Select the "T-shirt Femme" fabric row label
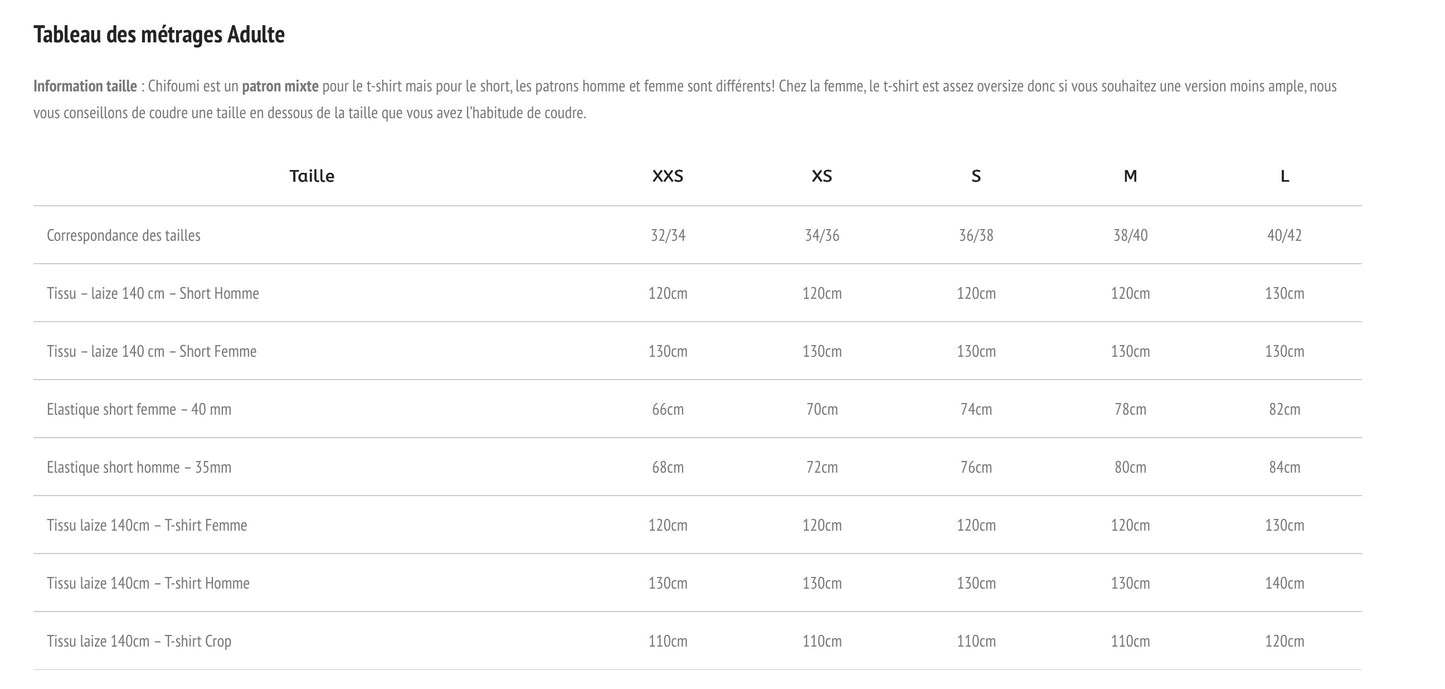The image size is (1445, 689). pos(147,526)
